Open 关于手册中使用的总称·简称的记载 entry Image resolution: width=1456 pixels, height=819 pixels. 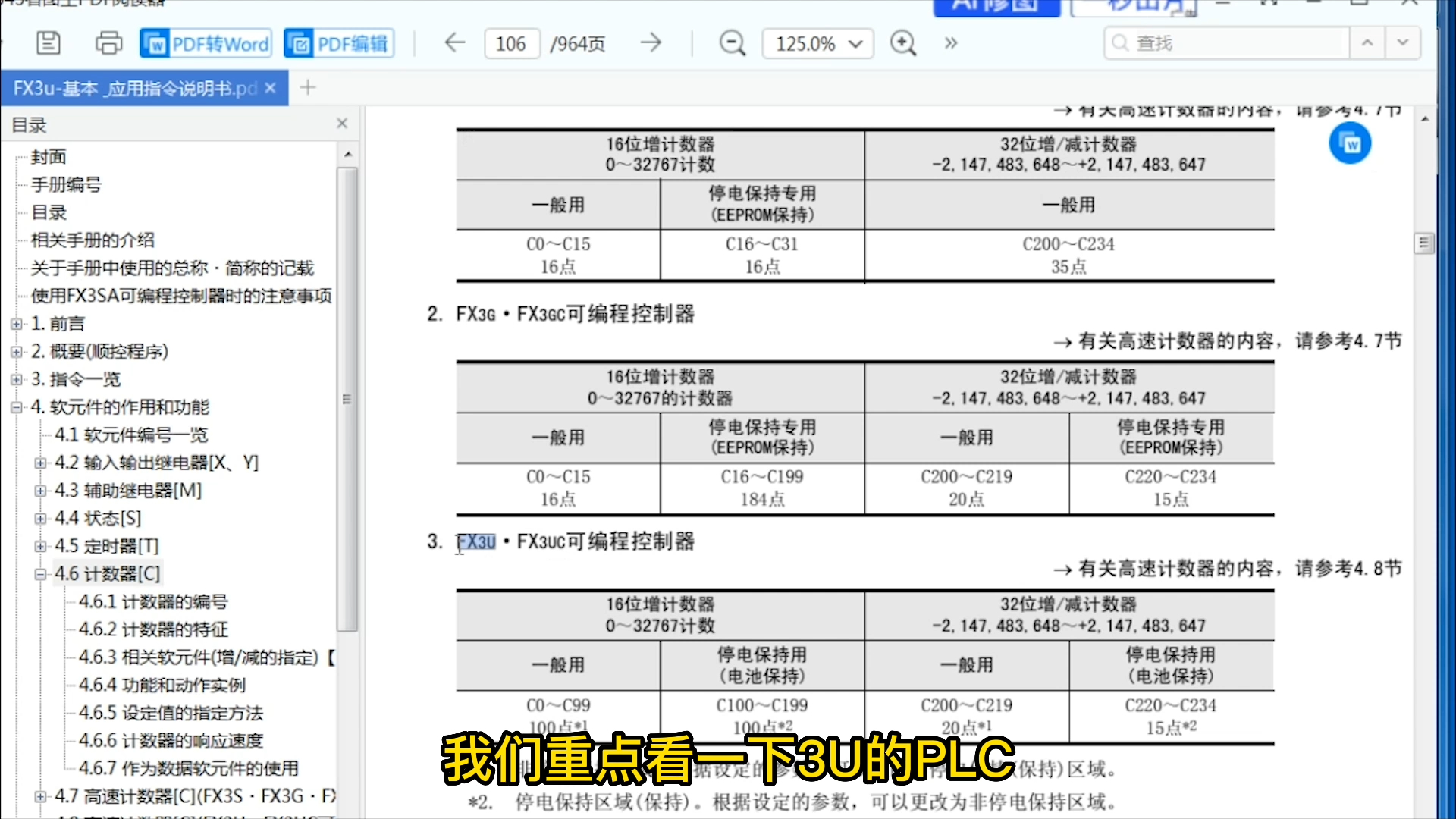coord(172,268)
